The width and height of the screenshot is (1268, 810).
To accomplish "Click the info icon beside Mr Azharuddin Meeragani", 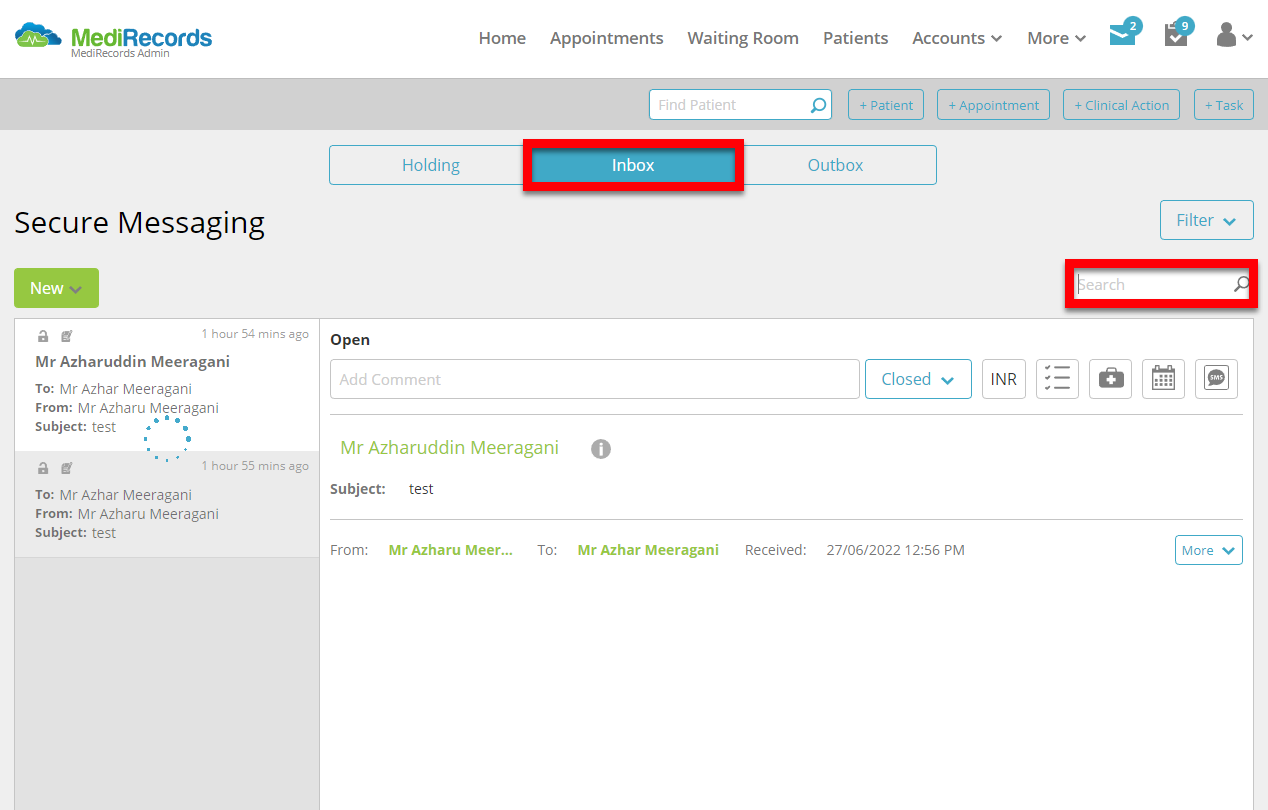I will 600,449.
